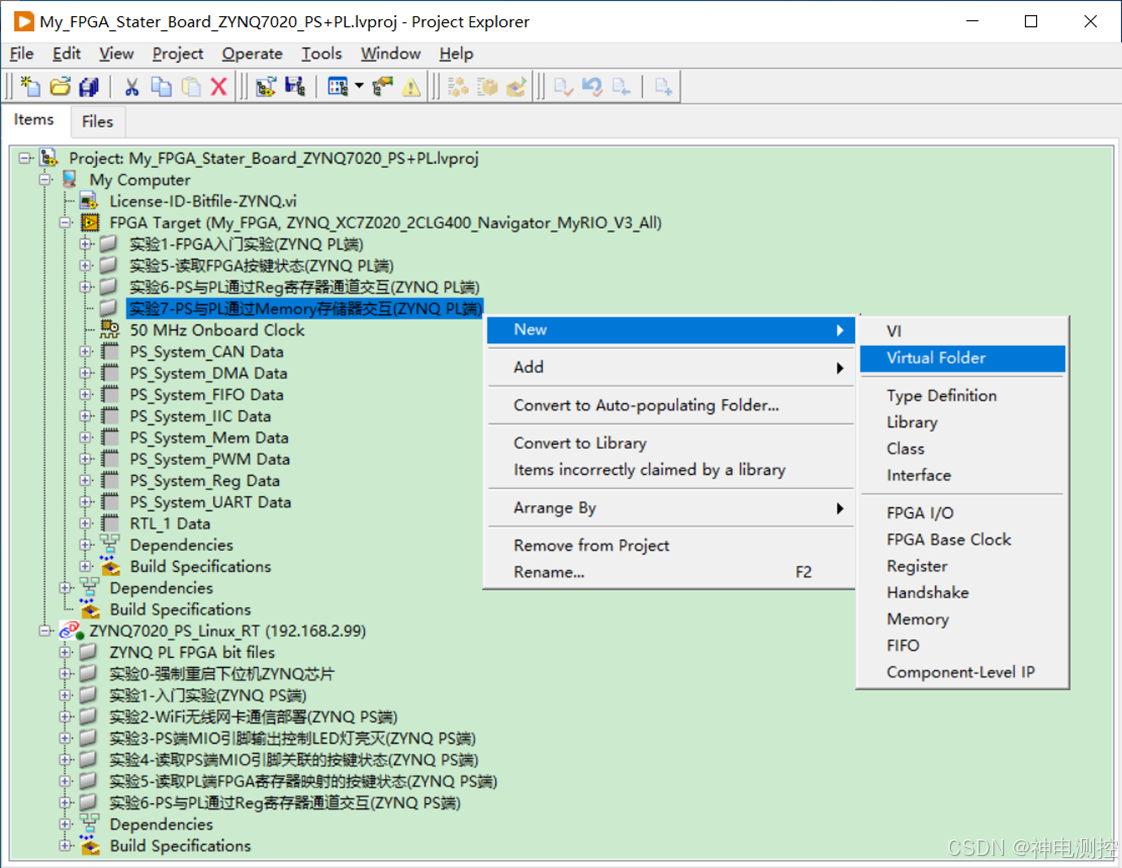Open the File menu
This screenshot has height=868, width=1122.
click(21, 54)
